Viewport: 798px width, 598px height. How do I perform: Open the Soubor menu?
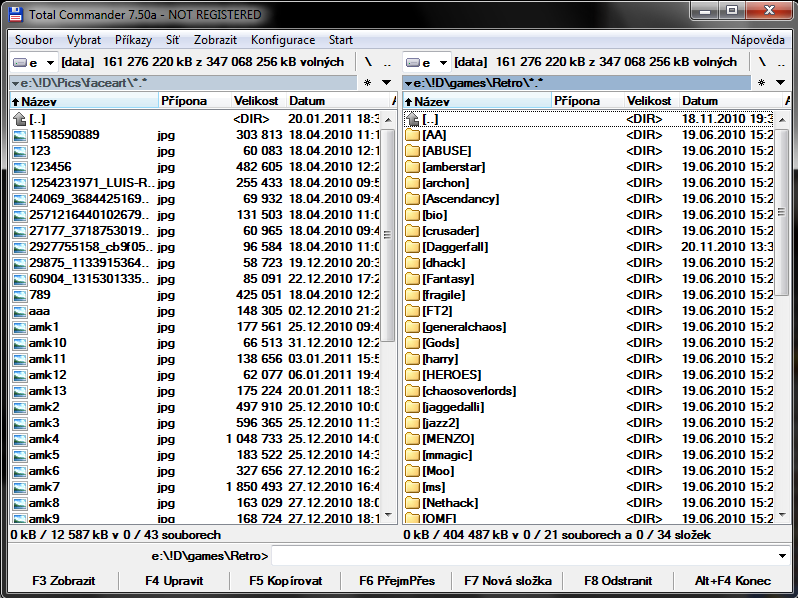pyautogui.click(x=34, y=40)
